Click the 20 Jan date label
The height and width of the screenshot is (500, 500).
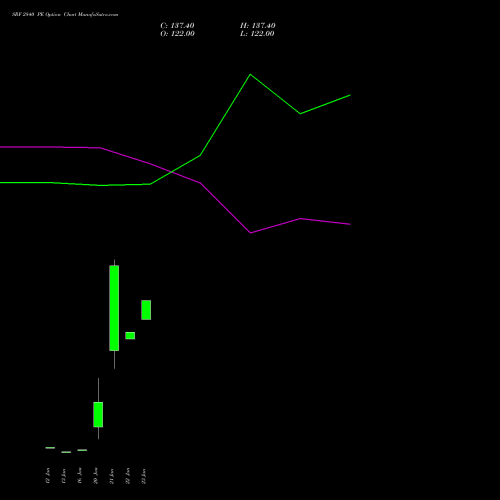(x=96, y=476)
